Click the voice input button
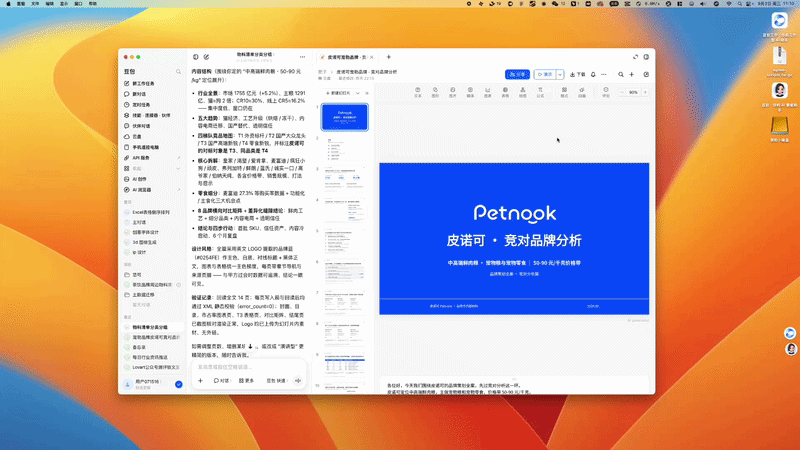This screenshot has width=800, height=450. click(298, 381)
